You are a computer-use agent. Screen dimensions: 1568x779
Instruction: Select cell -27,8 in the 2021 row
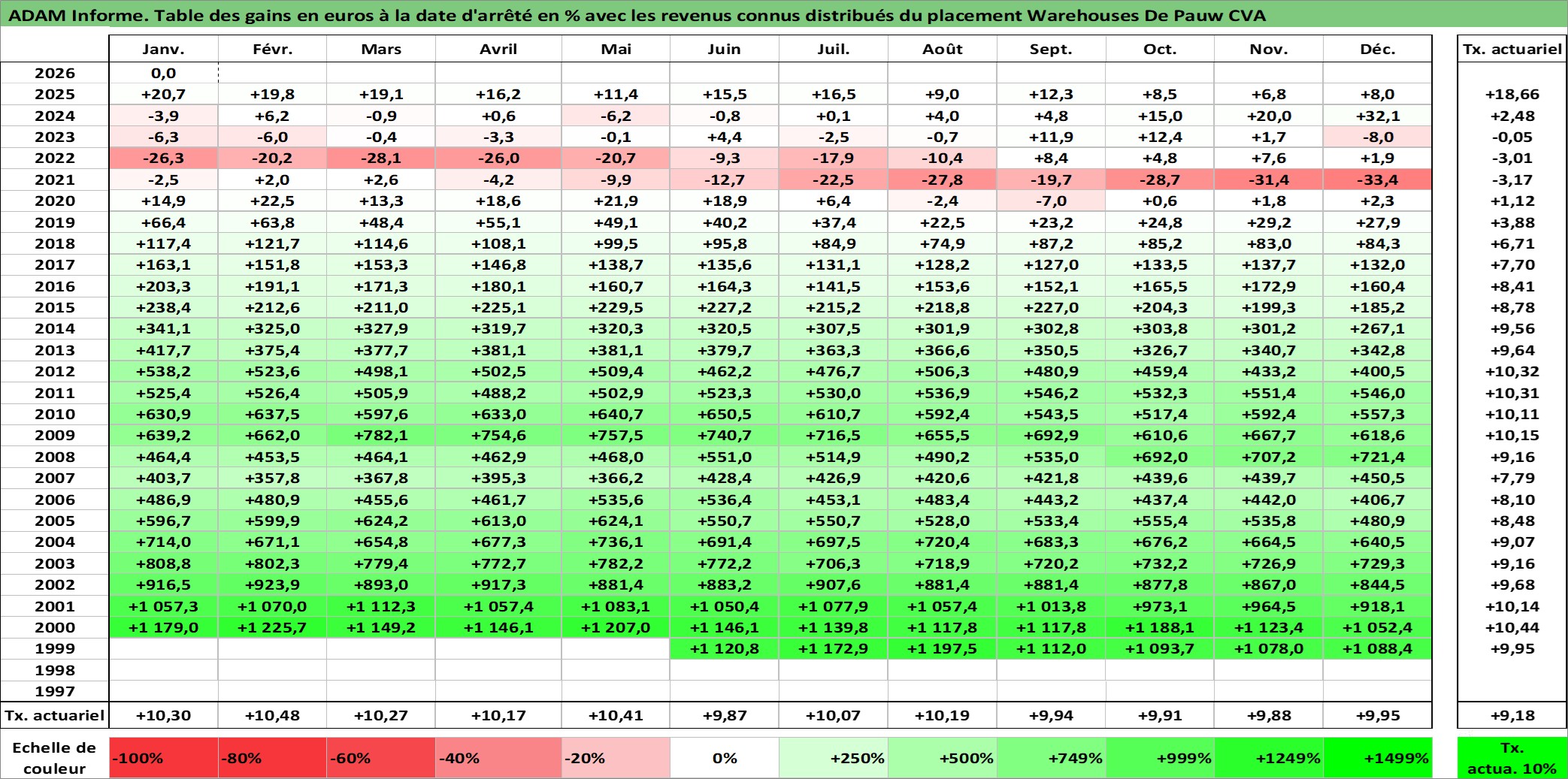tap(943, 180)
